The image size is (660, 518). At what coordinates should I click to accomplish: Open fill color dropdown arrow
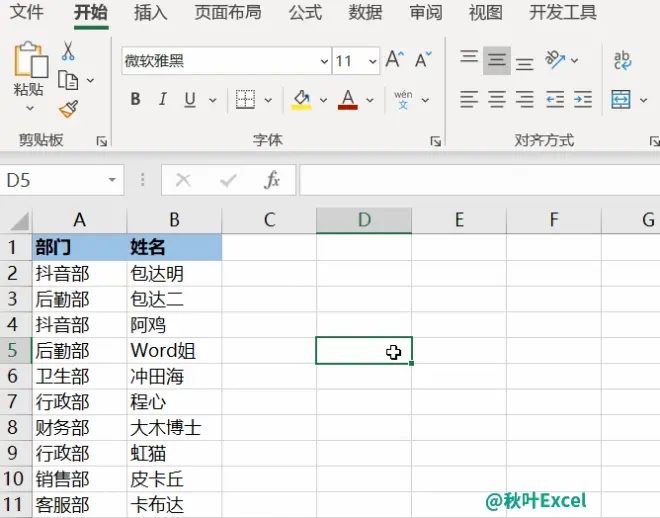(323, 100)
